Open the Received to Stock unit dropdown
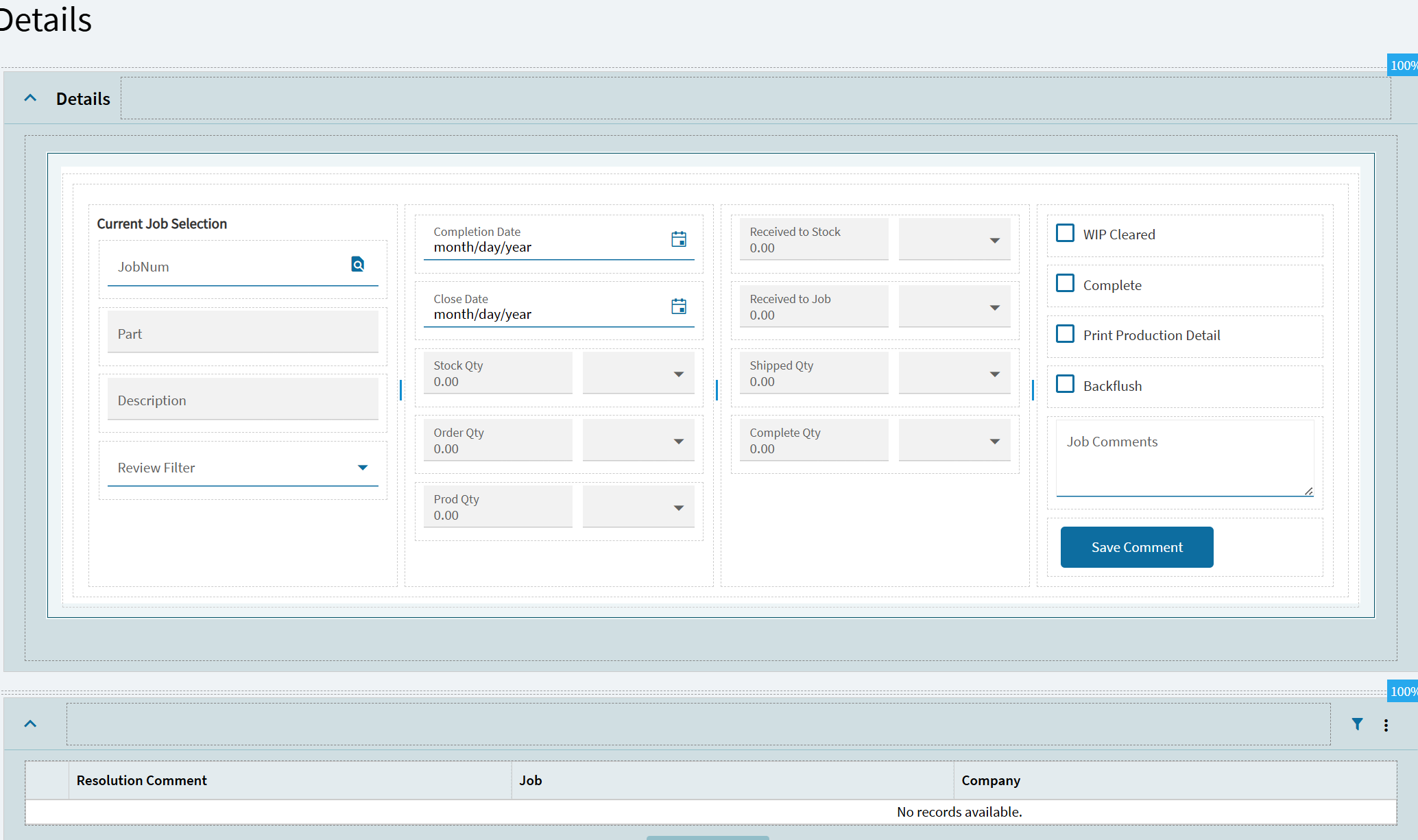The image size is (1418, 840). pyautogui.click(x=994, y=241)
